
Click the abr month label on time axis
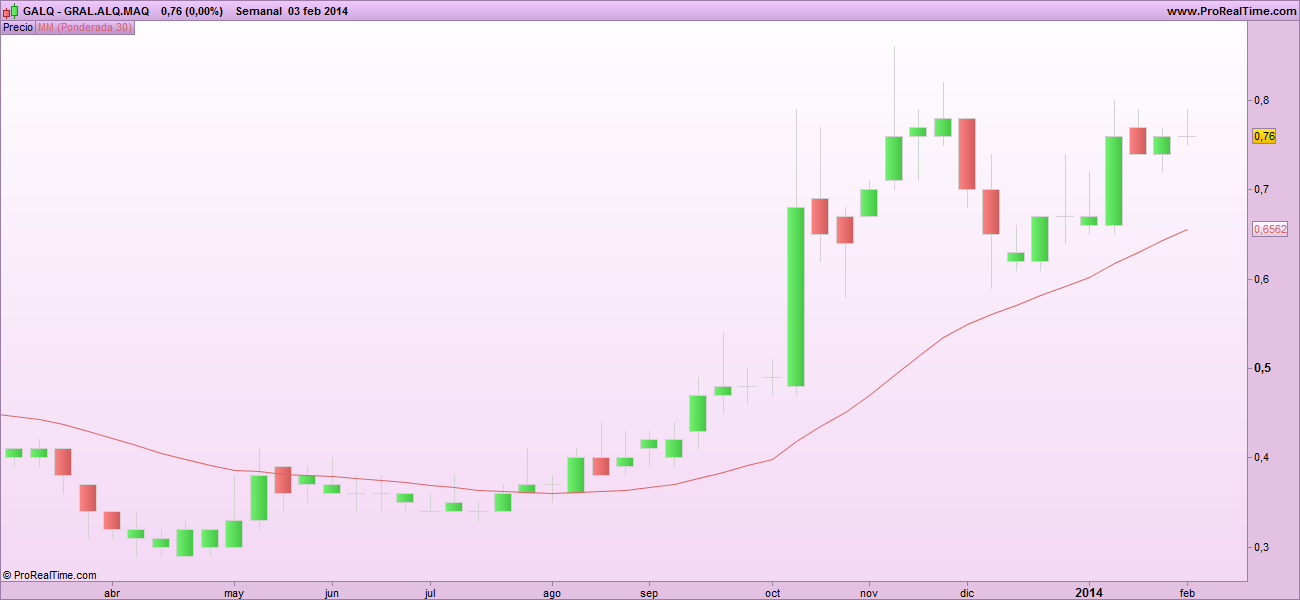click(112, 592)
